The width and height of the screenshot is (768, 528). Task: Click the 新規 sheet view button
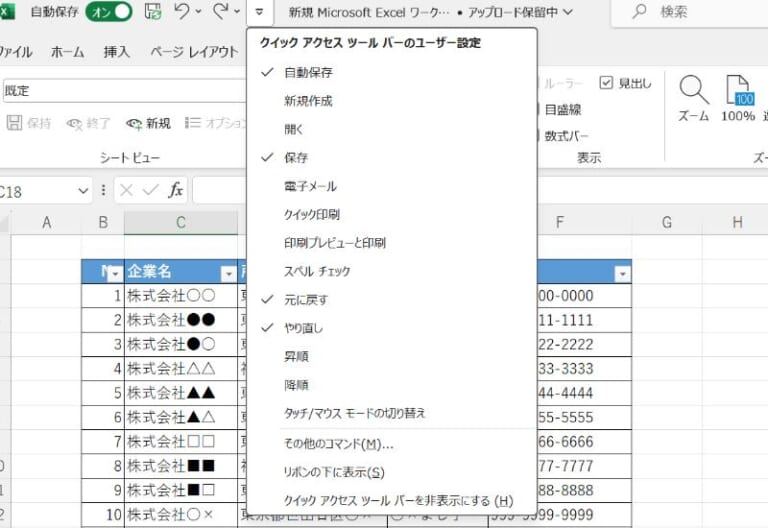148,123
